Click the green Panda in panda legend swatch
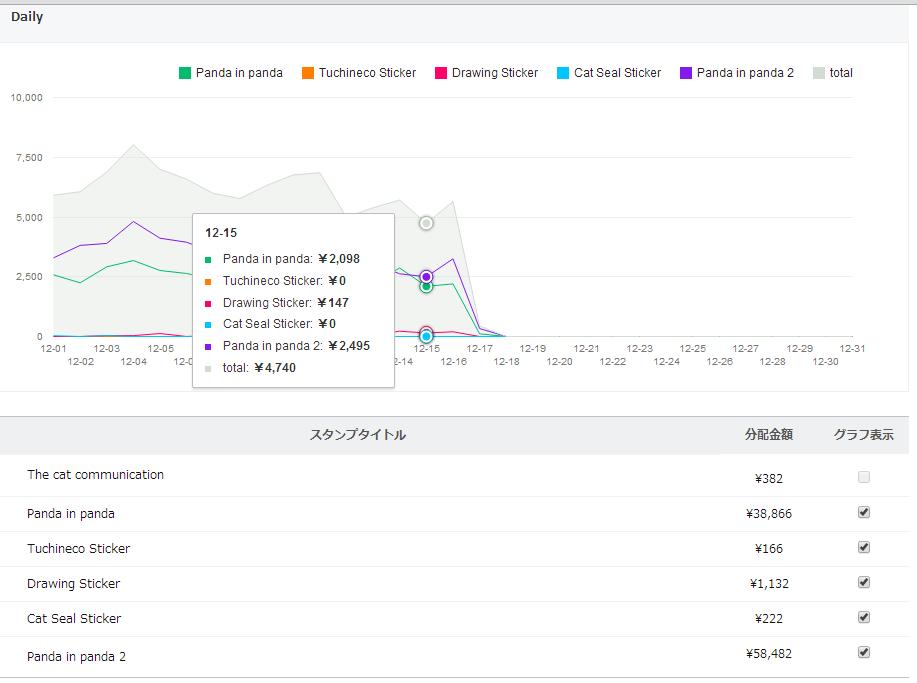This screenshot has height=683, width=917. pyautogui.click(x=185, y=73)
